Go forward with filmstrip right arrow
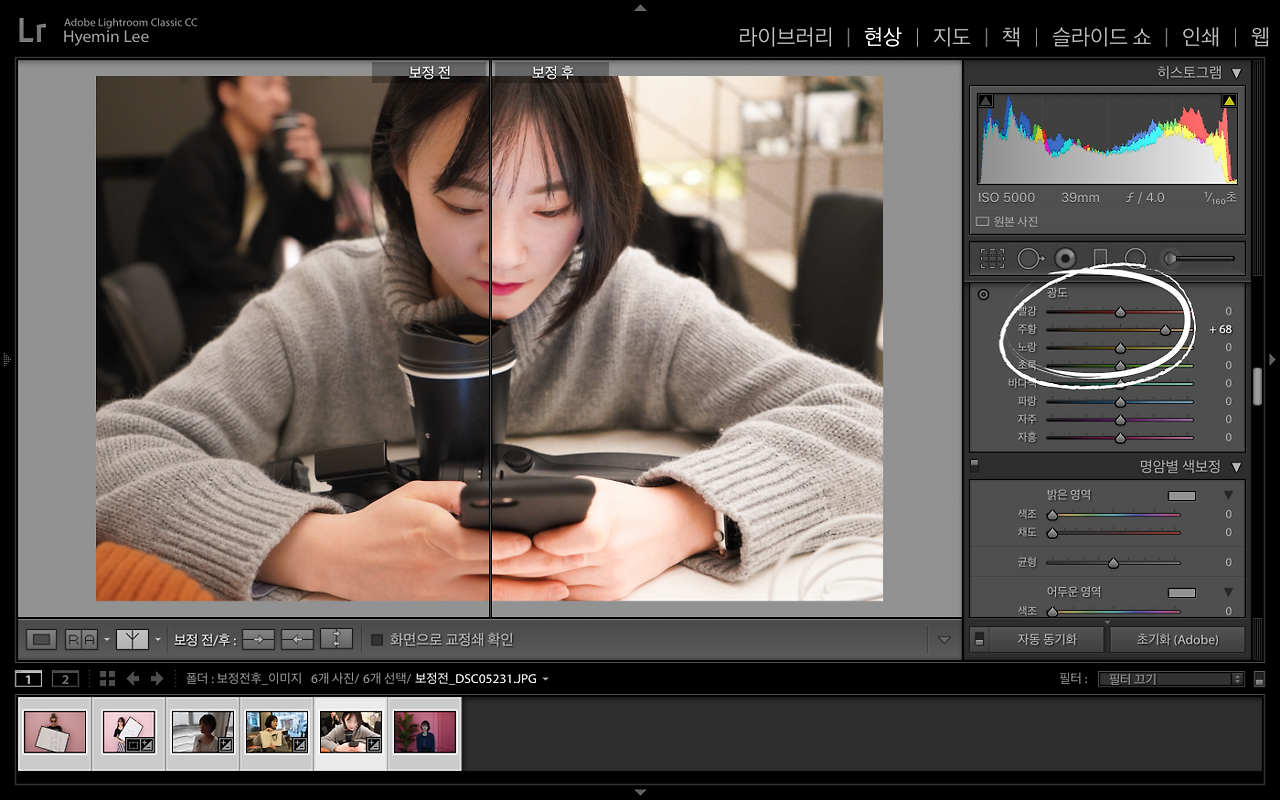Screen dimensions: 1280x800 coord(157,679)
